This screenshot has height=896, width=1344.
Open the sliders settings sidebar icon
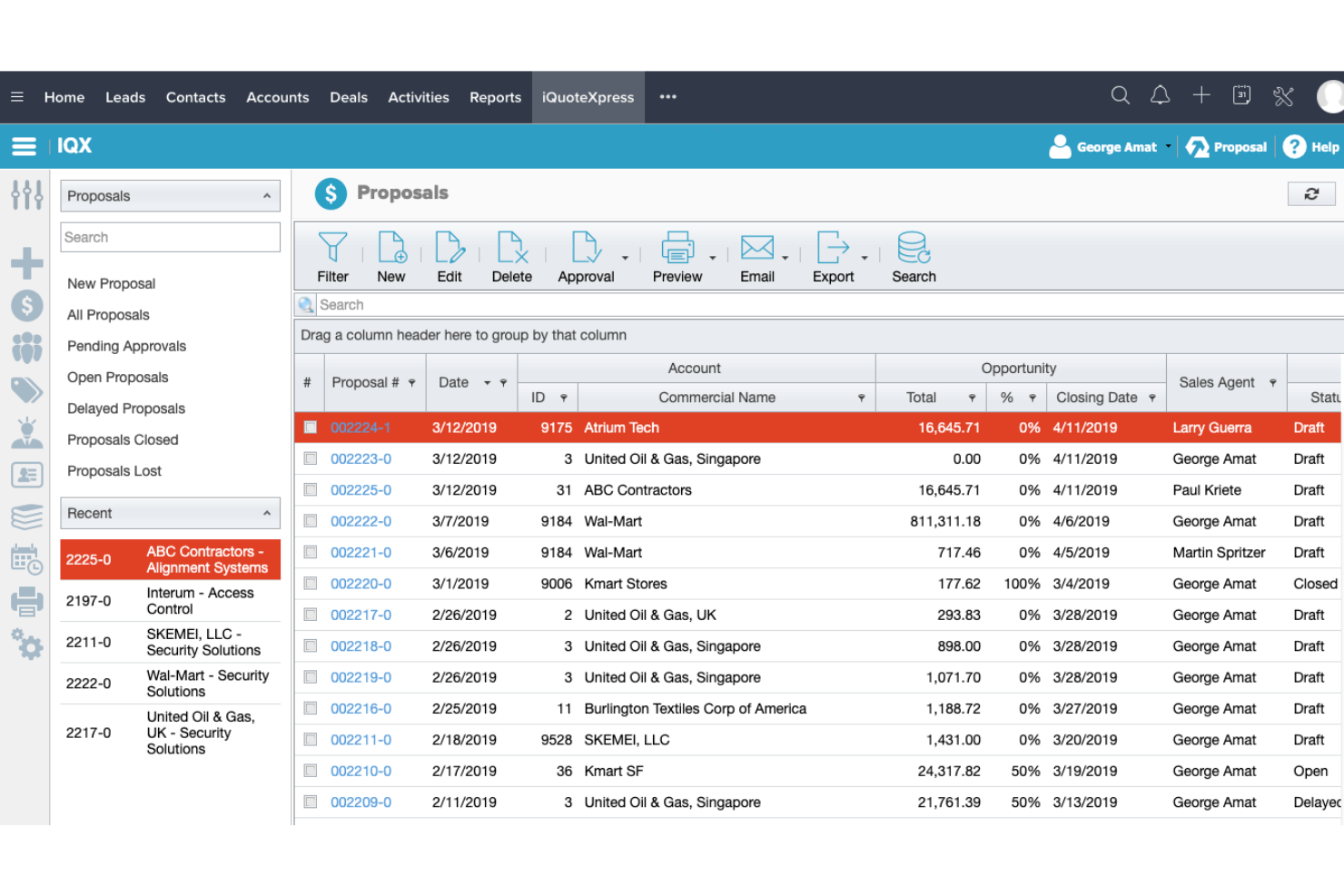[26, 194]
